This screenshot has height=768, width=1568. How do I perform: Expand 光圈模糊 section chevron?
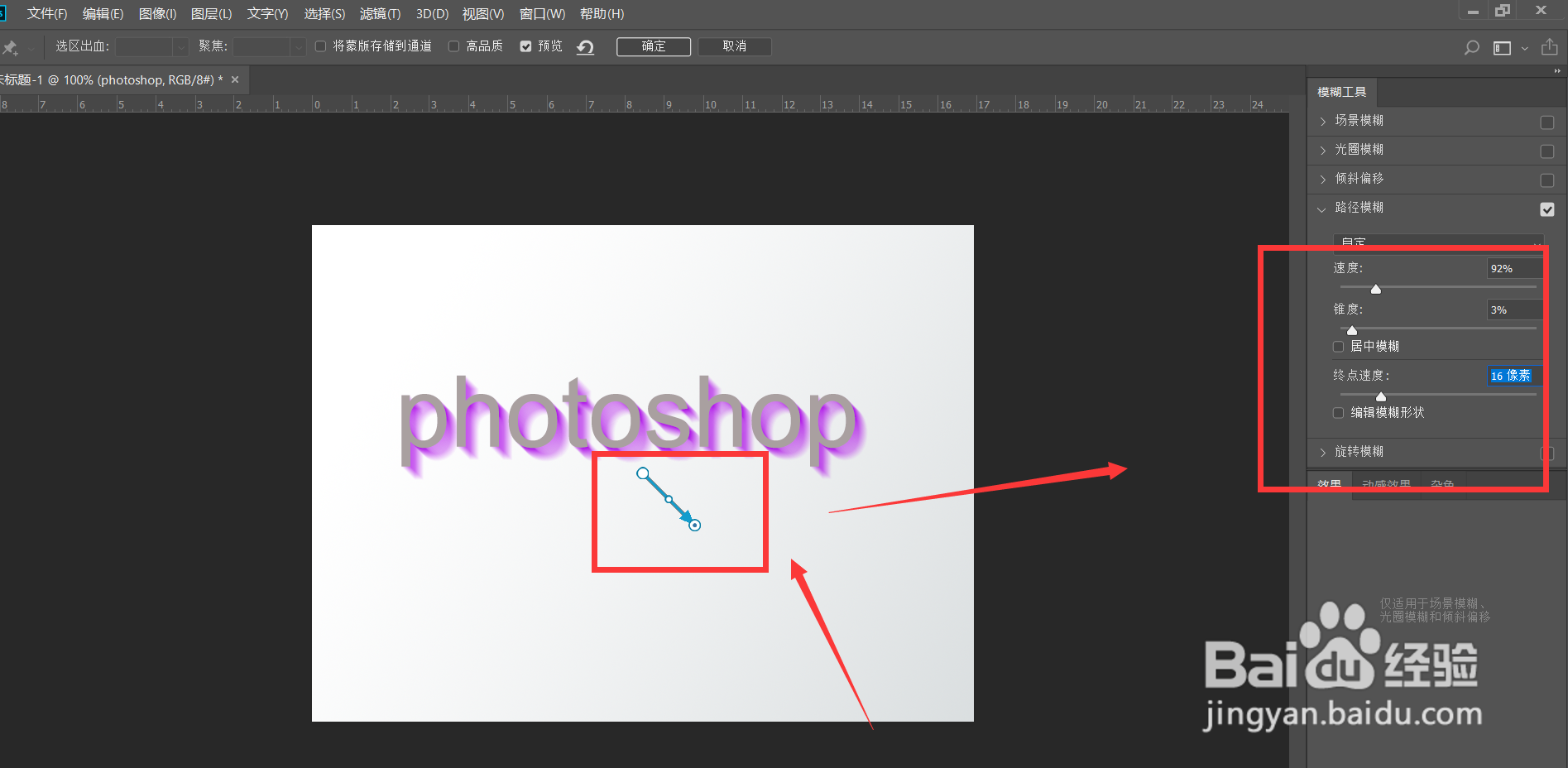tap(1322, 151)
